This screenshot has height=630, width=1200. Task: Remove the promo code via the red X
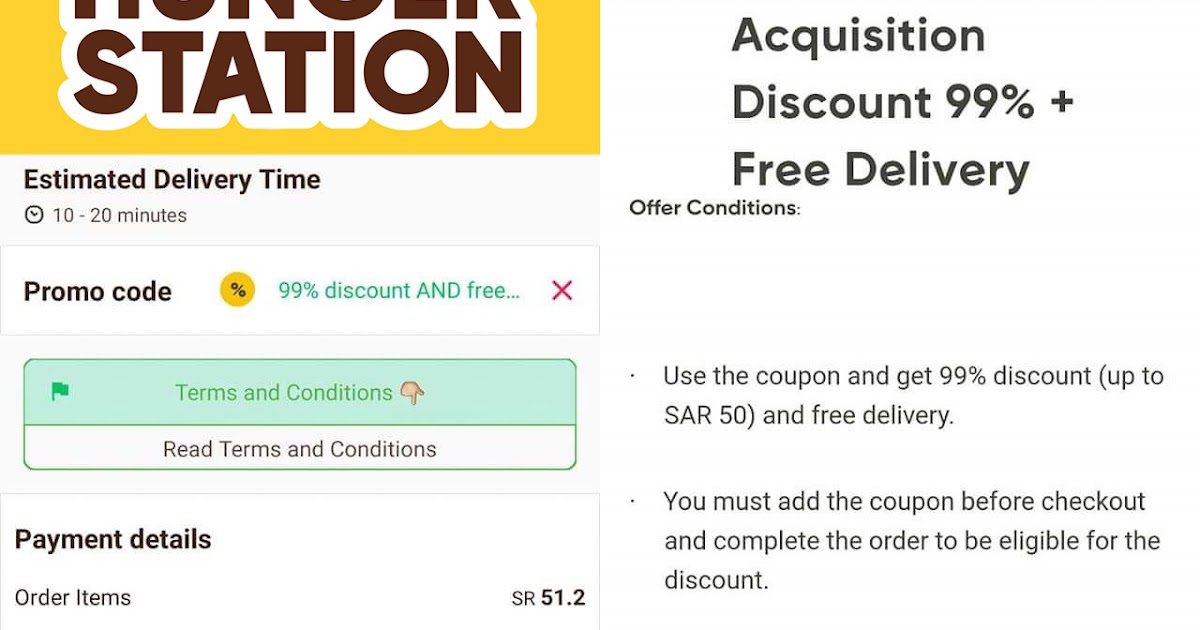pyautogui.click(x=561, y=290)
